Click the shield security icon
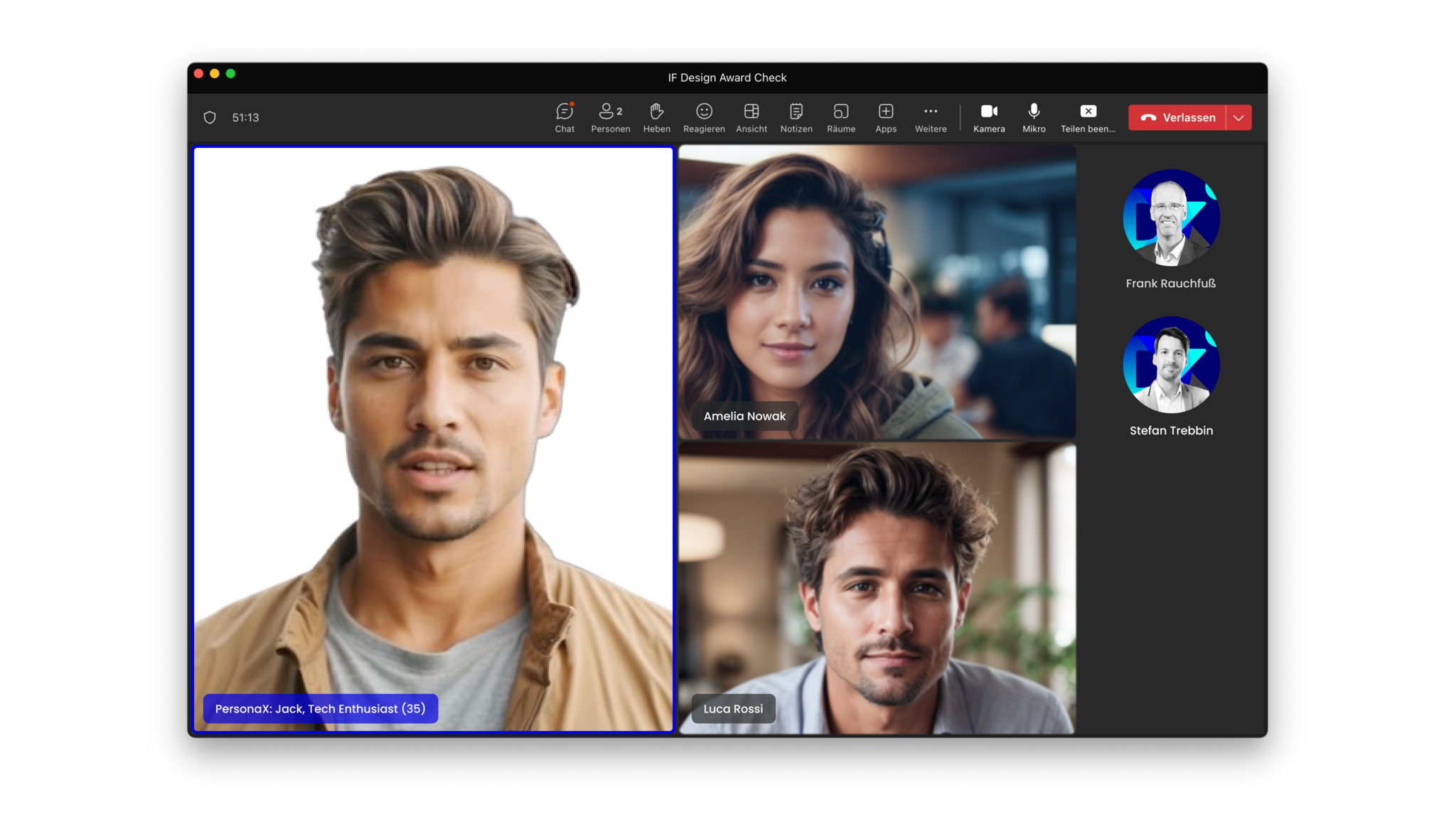The width and height of the screenshot is (1456, 819). [210, 117]
